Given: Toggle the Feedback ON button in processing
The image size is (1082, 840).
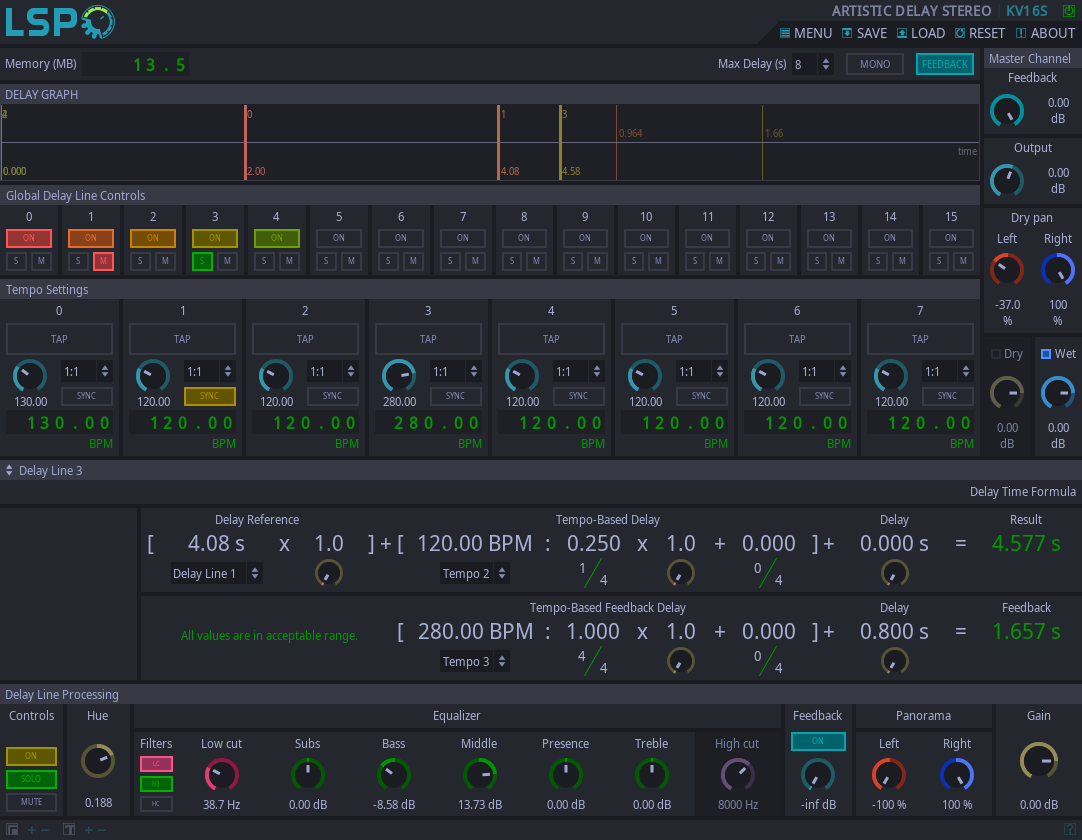Looking at the screenshot, I should coord(818,741).
